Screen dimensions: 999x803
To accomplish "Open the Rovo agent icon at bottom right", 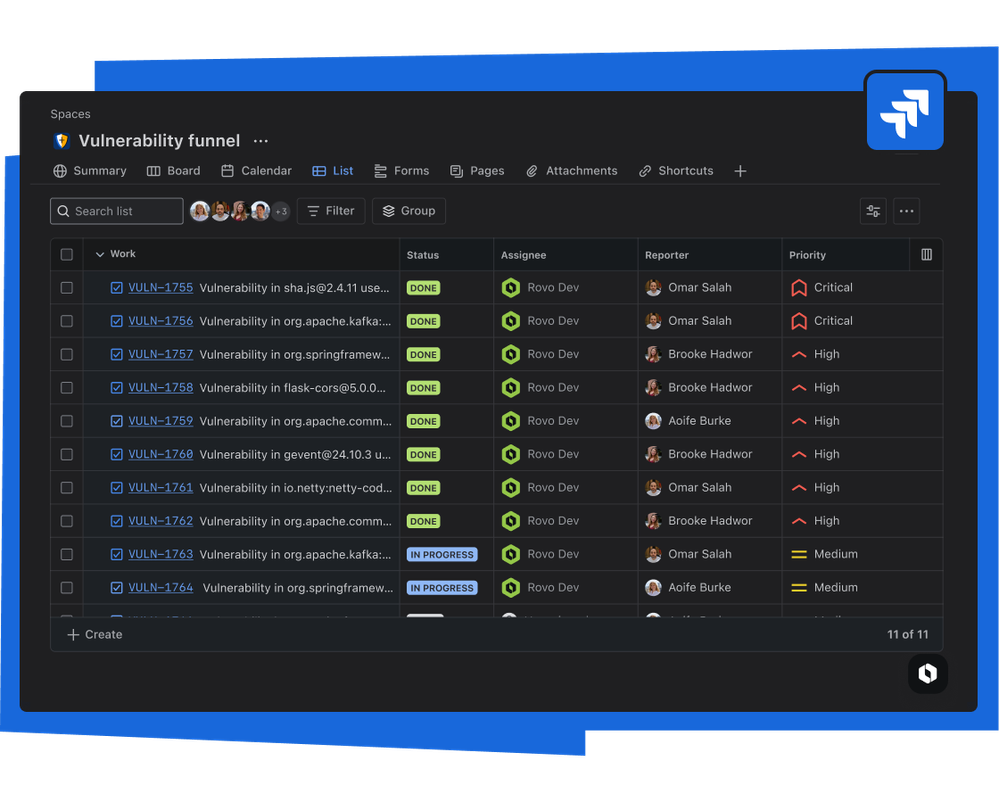I will coord(927,674).
